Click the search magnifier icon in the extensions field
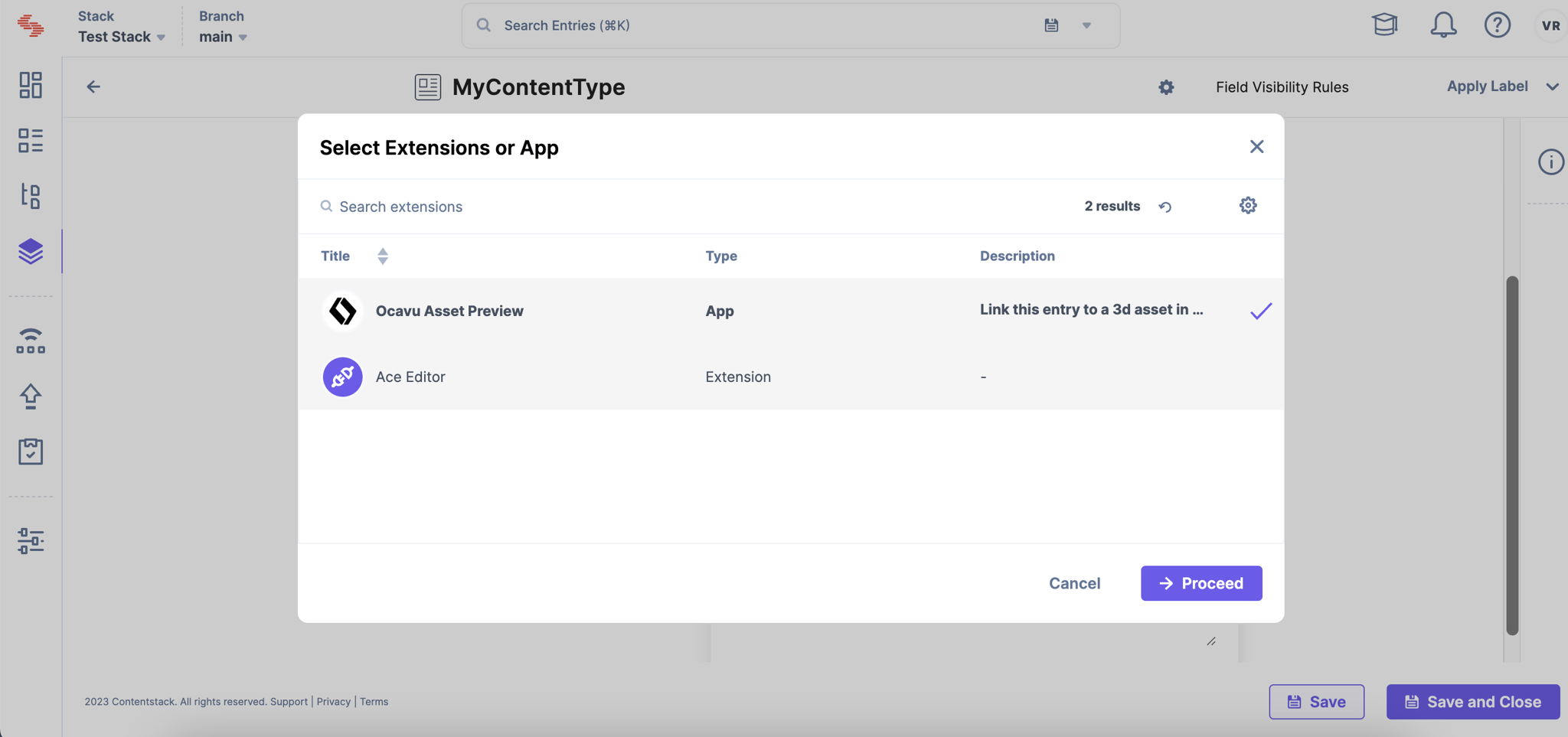 (x=326, y=207)
